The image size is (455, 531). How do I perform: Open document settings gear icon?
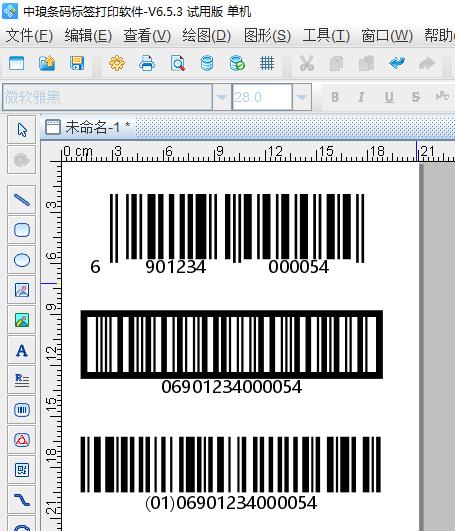click(117, 63)
